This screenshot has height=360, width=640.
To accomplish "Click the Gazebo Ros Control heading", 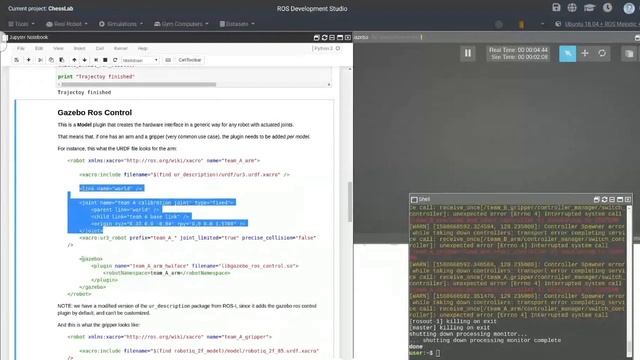I will coord(95,112).
